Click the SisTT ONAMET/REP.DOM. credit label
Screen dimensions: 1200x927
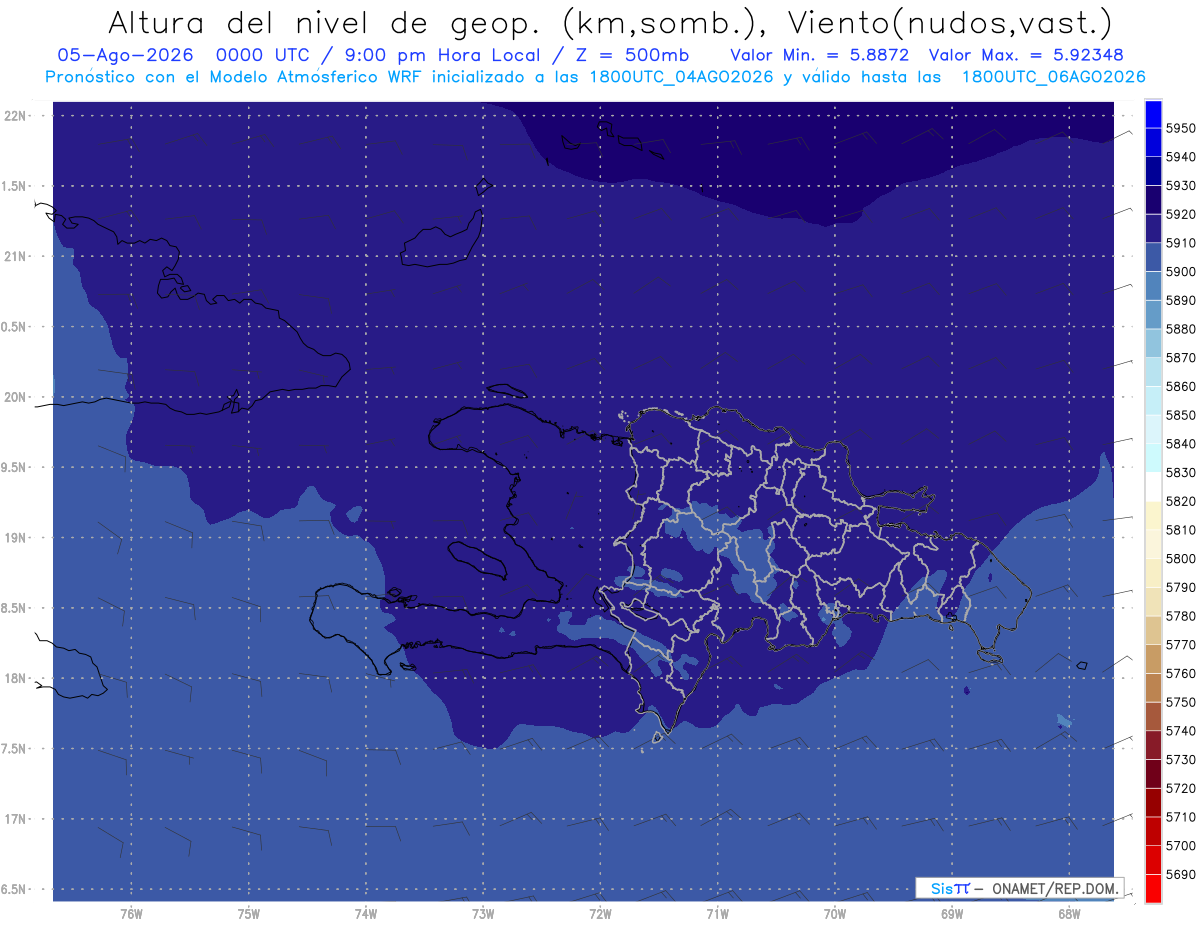(x=1019, y=888)
